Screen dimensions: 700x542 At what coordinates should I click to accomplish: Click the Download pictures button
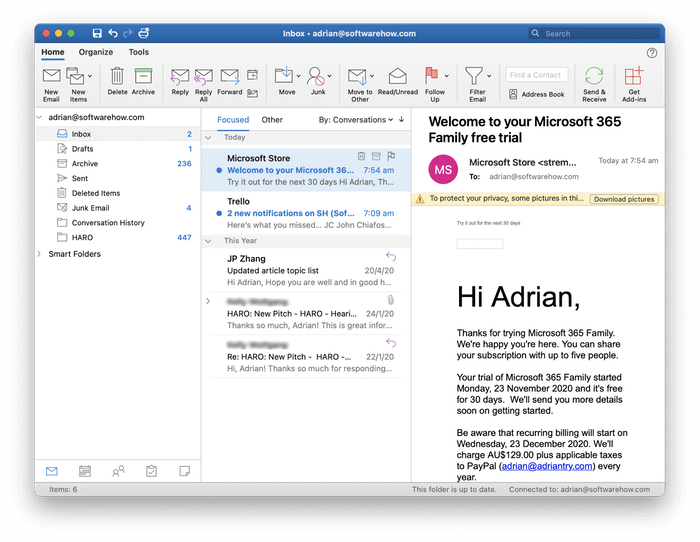coord(624,199)
